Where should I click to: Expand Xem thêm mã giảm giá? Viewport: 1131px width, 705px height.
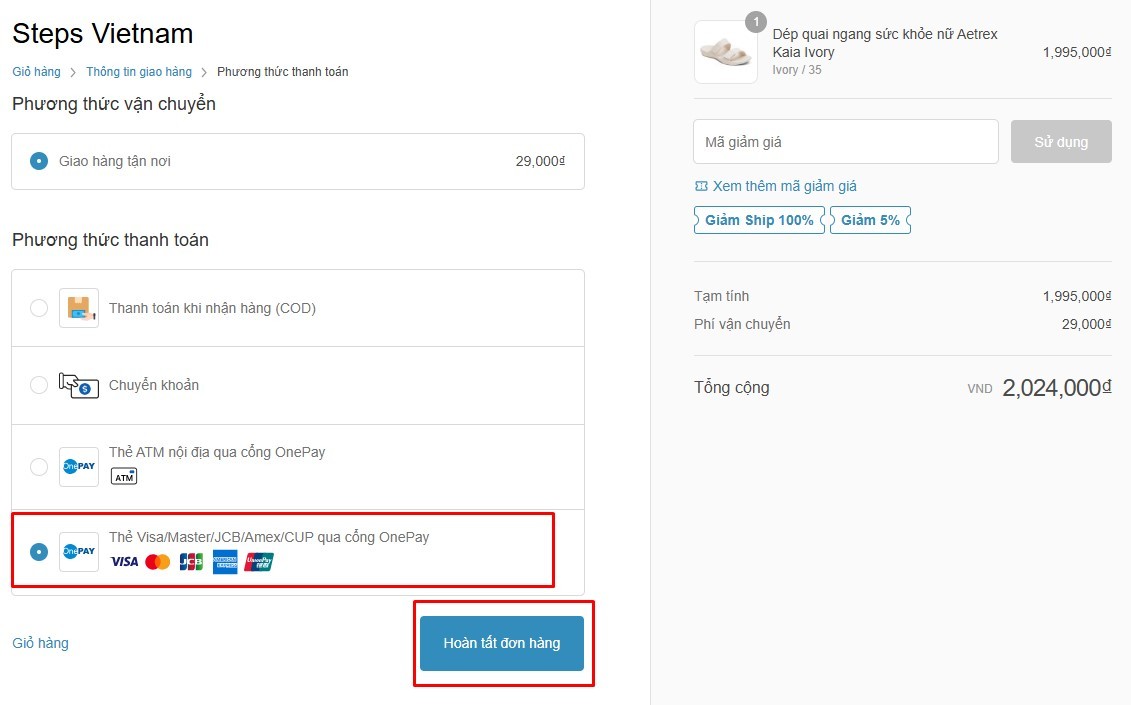pos(784,186)
